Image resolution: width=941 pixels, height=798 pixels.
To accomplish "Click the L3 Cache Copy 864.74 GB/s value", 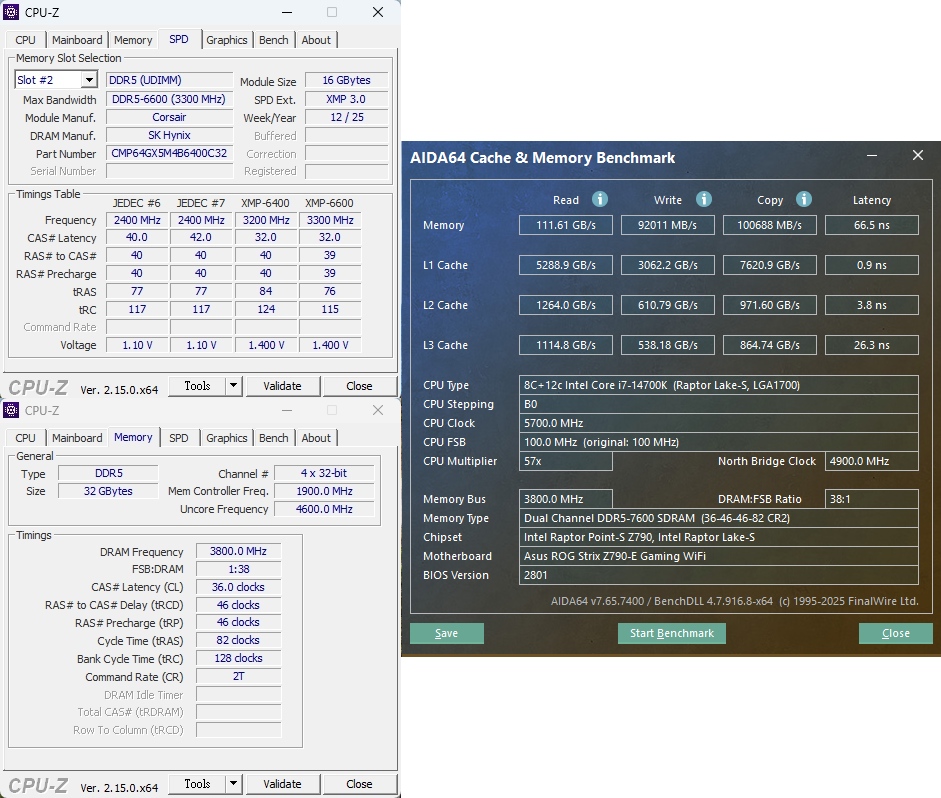I will (770, 345).
